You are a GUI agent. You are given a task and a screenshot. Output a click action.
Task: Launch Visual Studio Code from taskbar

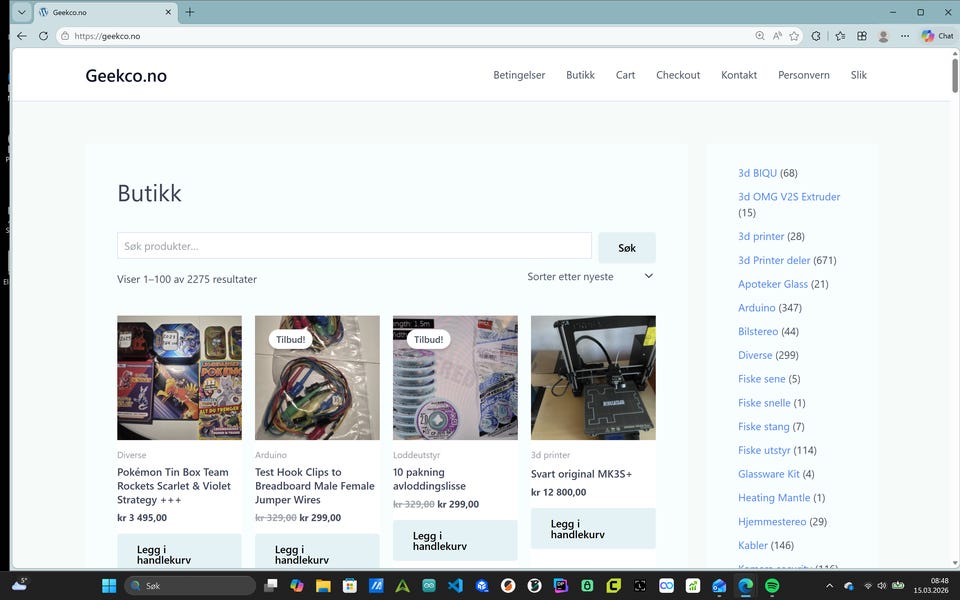[x=455, y=585]
